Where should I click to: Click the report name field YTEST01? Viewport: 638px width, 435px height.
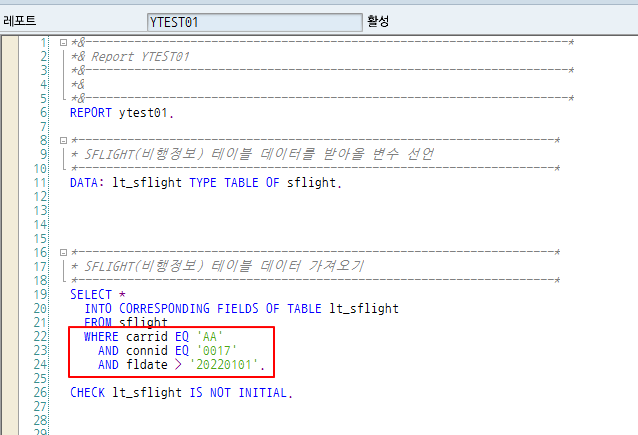(255, 22)
